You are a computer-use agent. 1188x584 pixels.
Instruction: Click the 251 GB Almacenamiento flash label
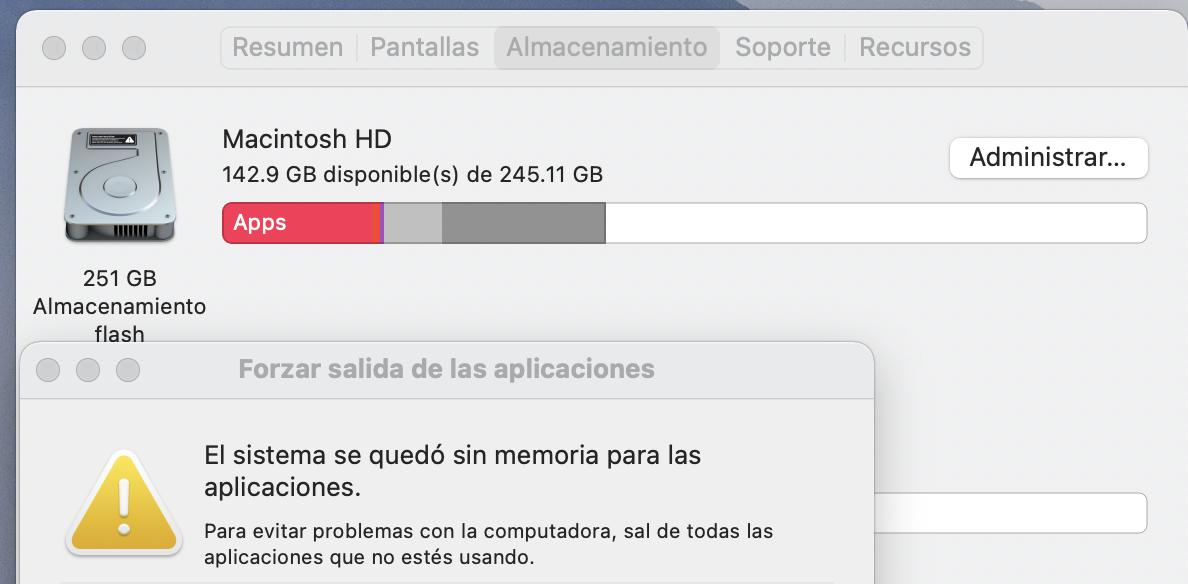119,306
